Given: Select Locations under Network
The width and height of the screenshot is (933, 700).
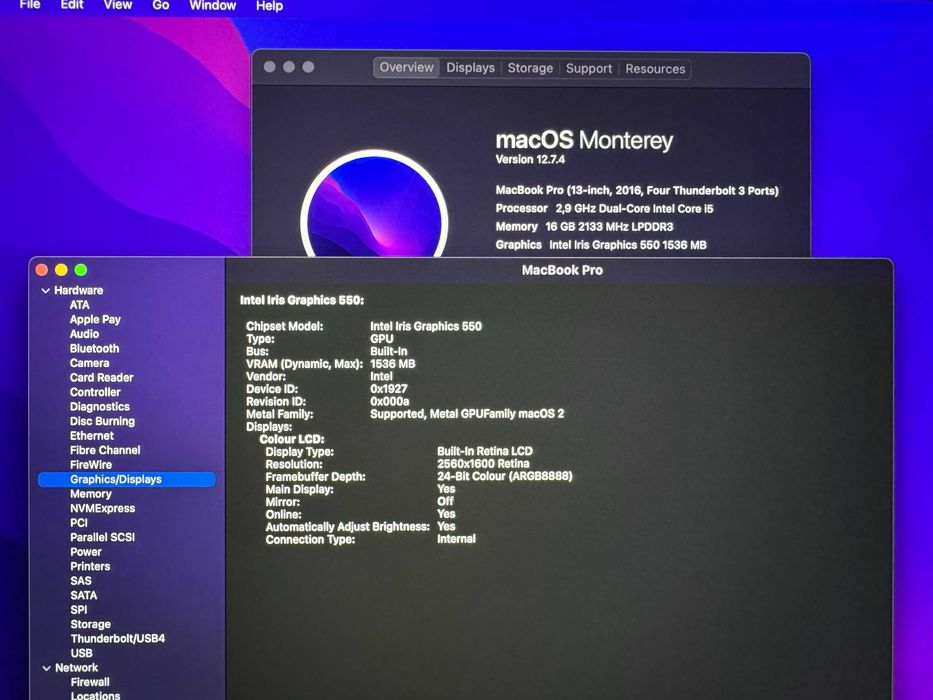Looking at the screenshot, I should (95, 695).
